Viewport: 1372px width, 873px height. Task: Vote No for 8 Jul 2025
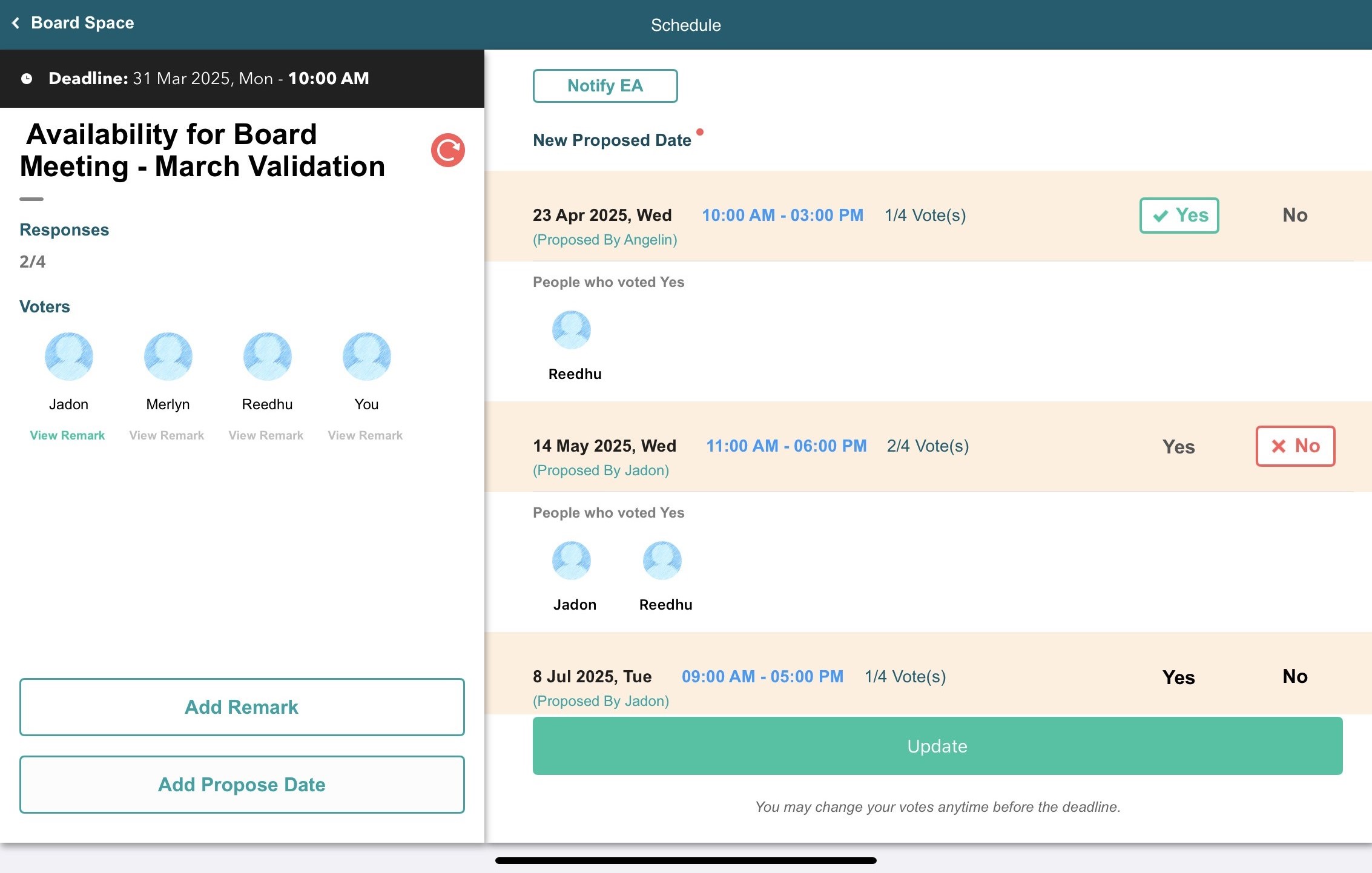pos(1294,676)
